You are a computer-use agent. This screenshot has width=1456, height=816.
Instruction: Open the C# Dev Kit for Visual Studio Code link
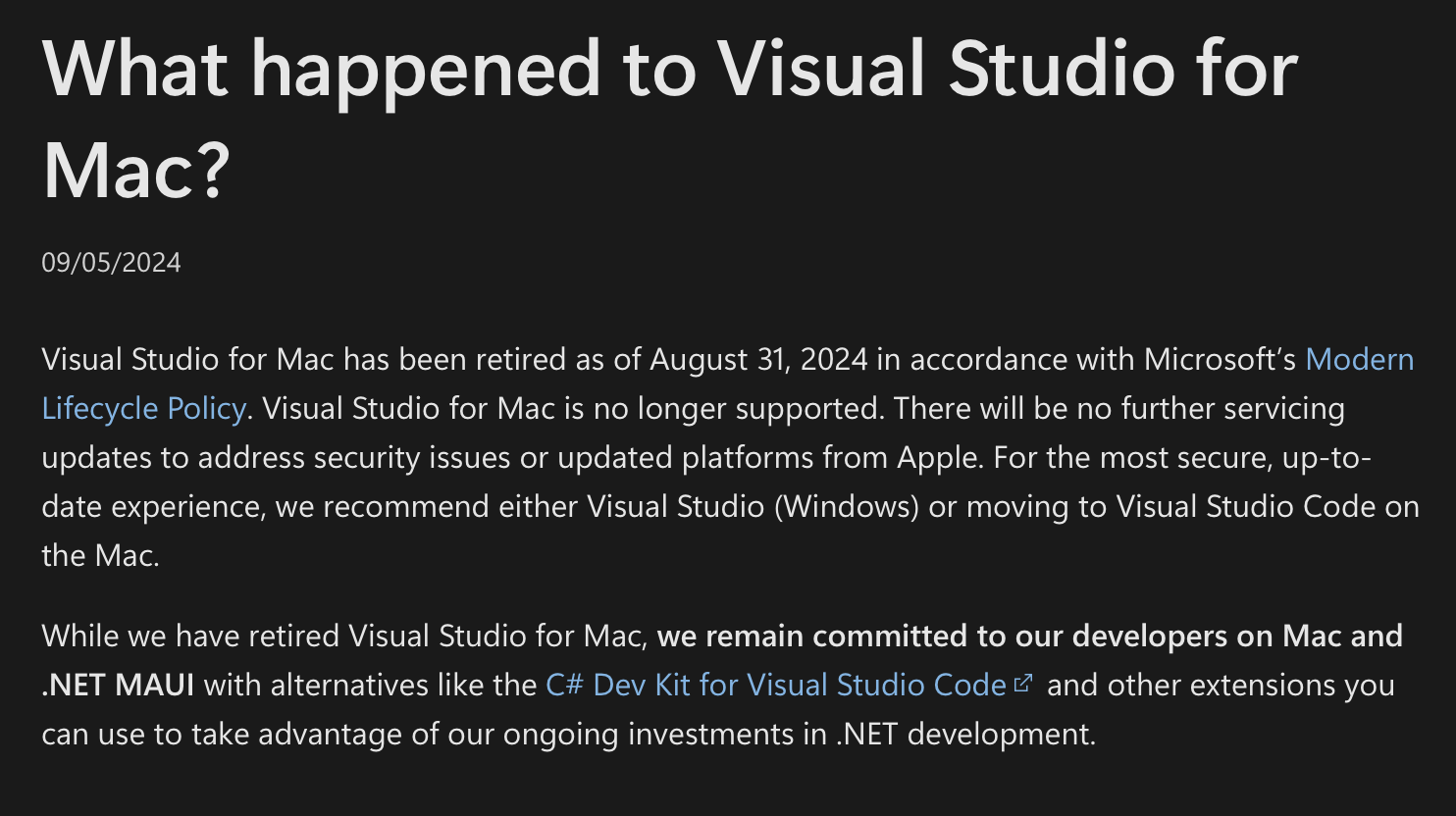(776, 685)
